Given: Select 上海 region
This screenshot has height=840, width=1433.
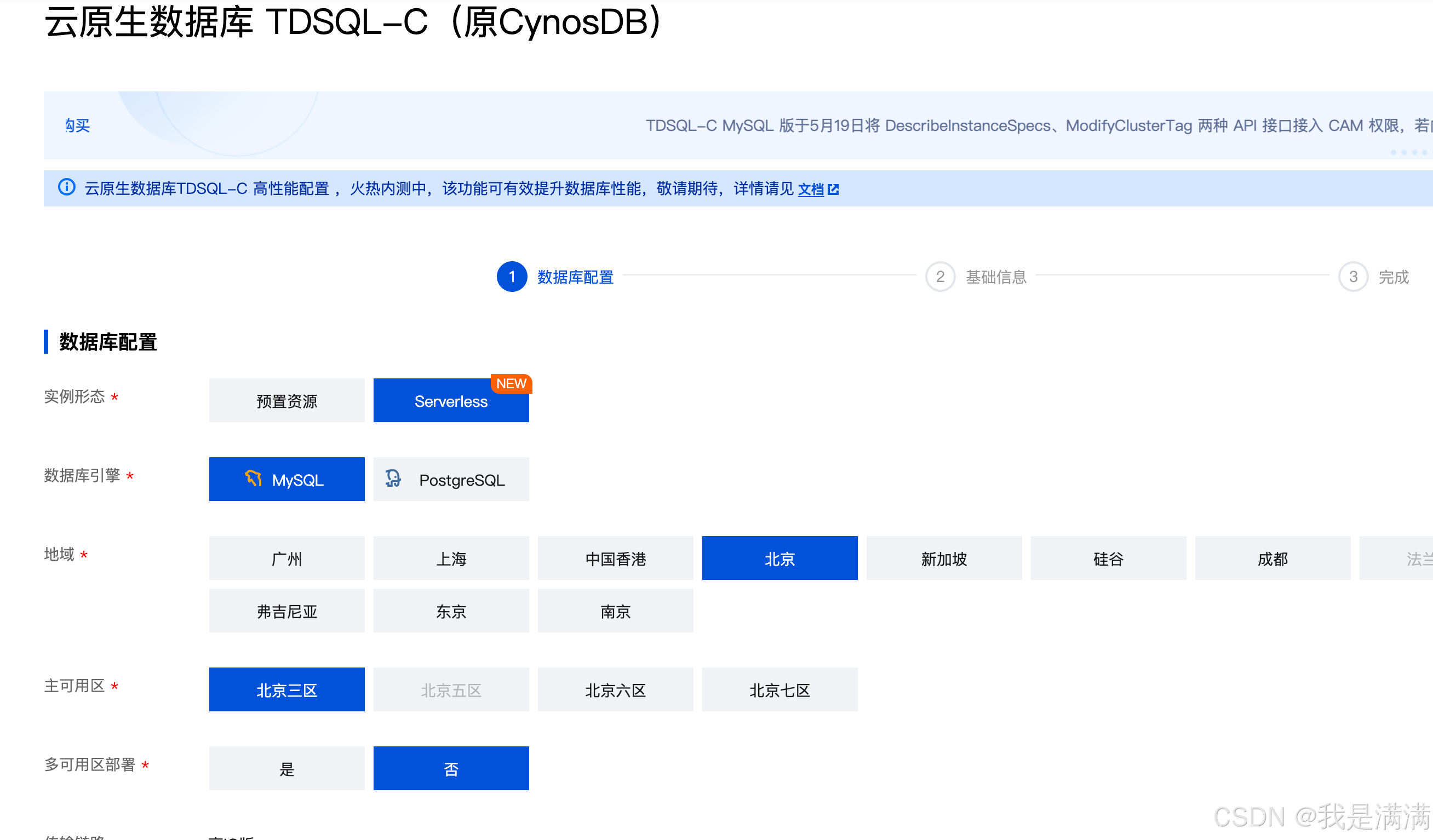Looking at the screenshot, I should click(x=451, y=558).
